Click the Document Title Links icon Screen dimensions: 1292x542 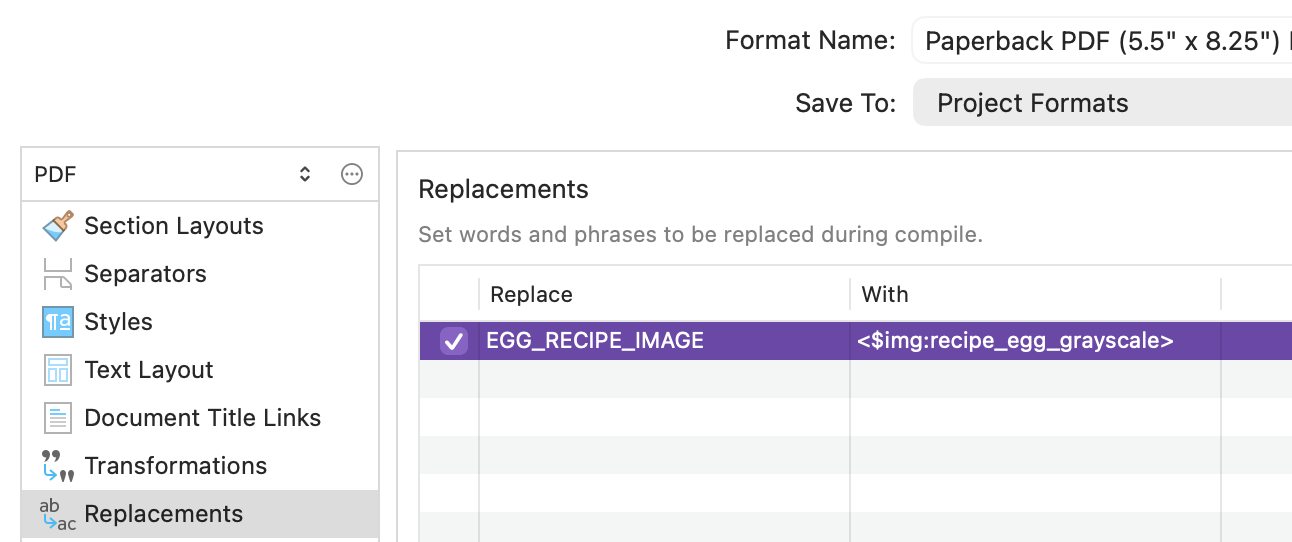(58, 418)
